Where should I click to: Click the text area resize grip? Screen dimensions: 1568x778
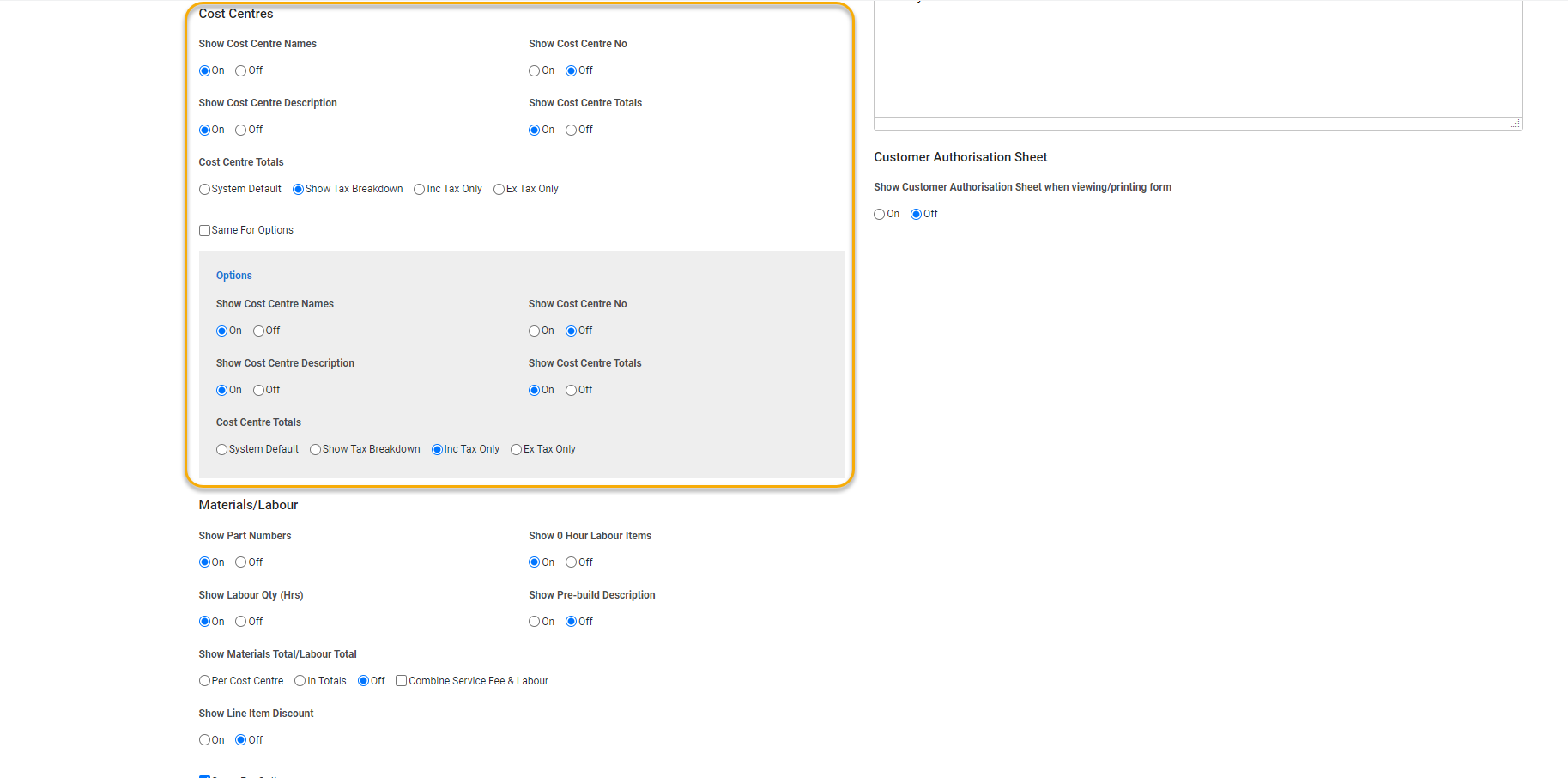tap(1514, 124)
